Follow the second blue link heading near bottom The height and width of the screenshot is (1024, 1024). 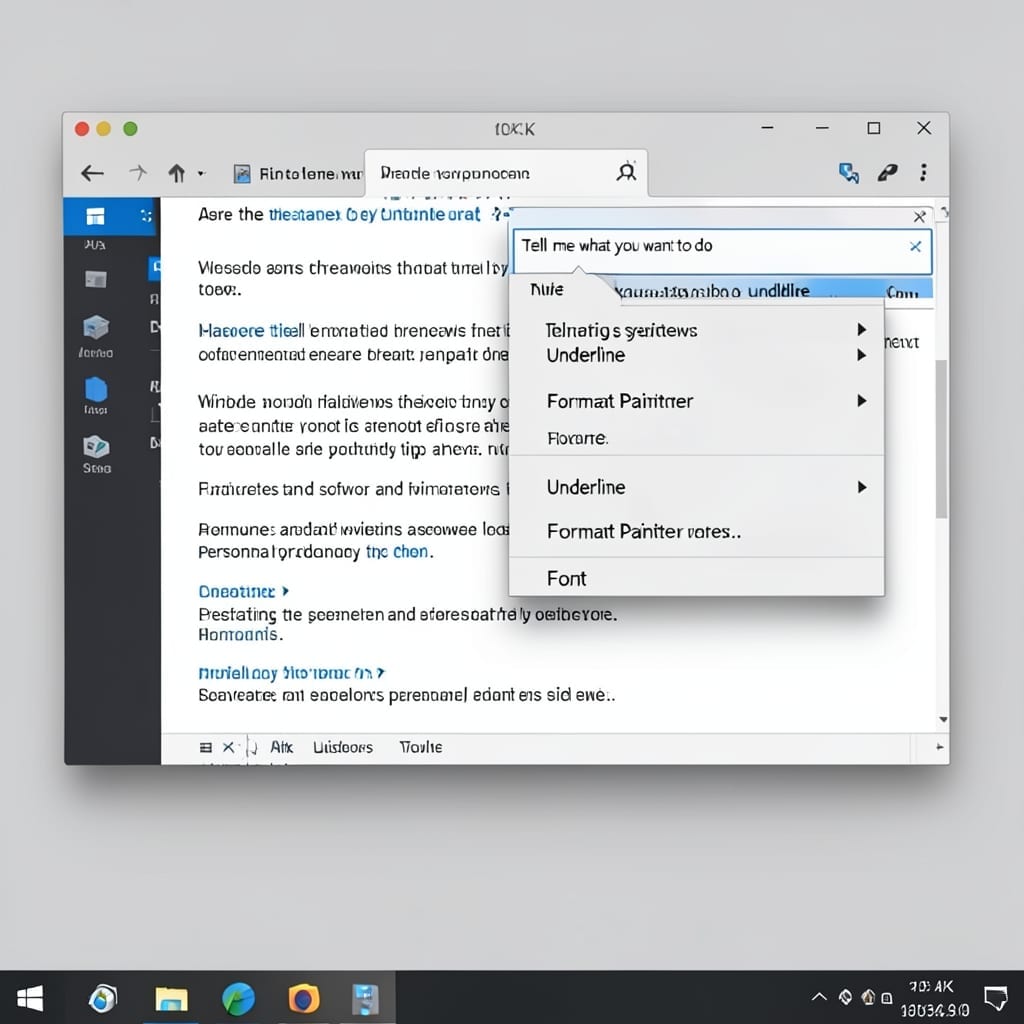tap(291, 673)
